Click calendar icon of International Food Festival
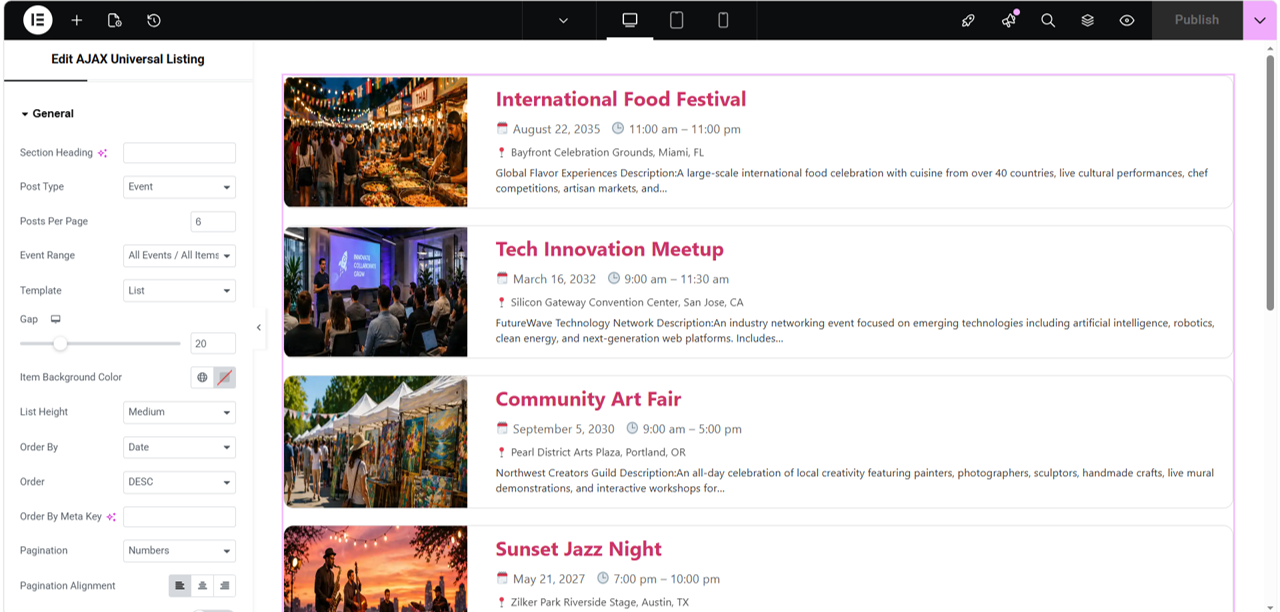Viewport: 1280px width, 612px height. tap(503, 129)
